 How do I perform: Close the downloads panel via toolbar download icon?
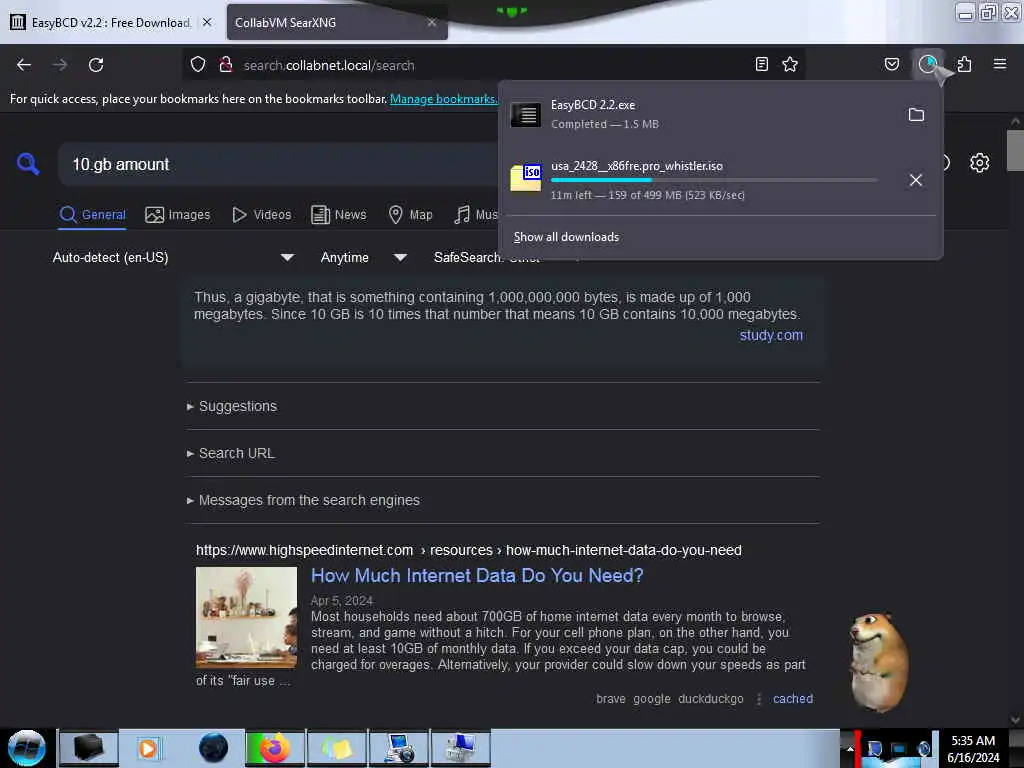[x=928, y=64]
